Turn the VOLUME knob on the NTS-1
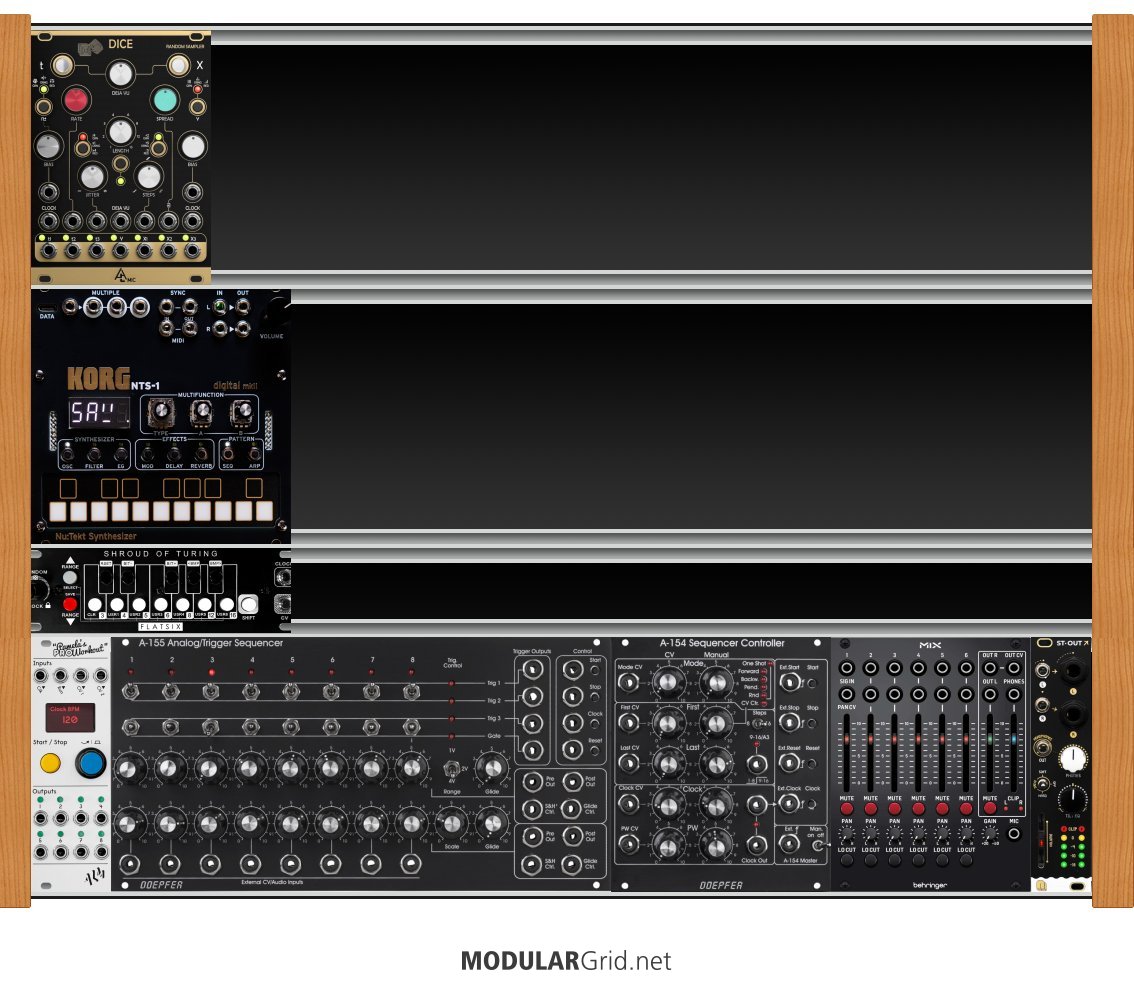Image resolution: width=1134 pixels, height=982 pixels. click(278, 312)
